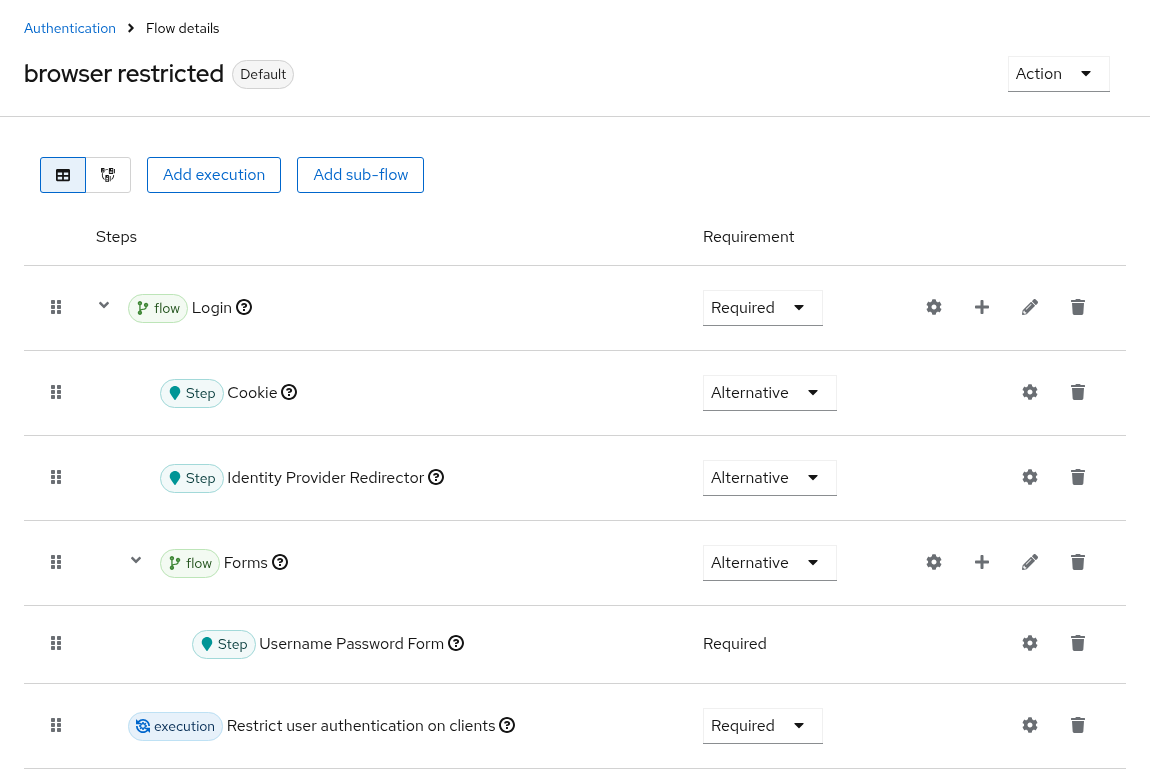Open the Action dropdown menu
Screen dimensions: 1150x780
click(x=1058, y=74)
